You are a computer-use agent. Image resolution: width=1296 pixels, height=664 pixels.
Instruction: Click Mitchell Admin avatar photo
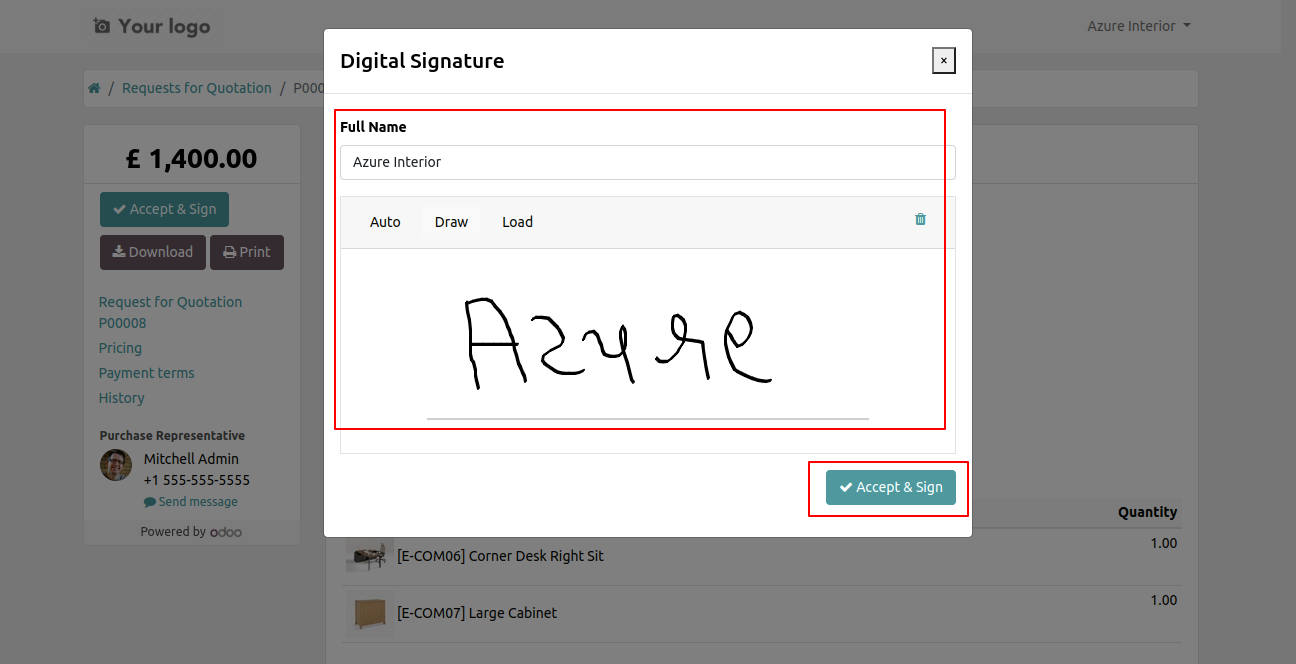coord(116,465)
